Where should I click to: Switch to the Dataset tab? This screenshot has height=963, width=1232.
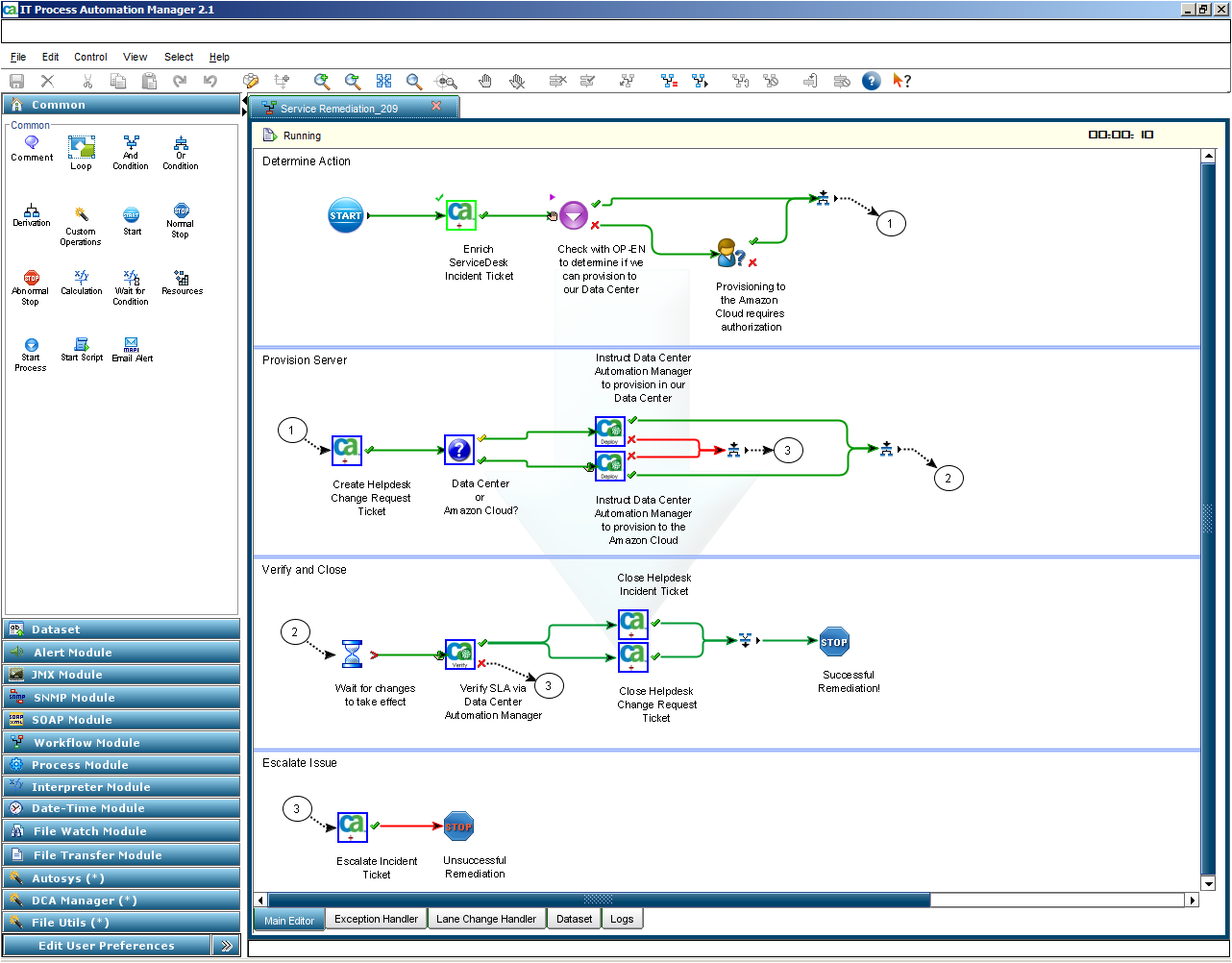tap(575, 920)
